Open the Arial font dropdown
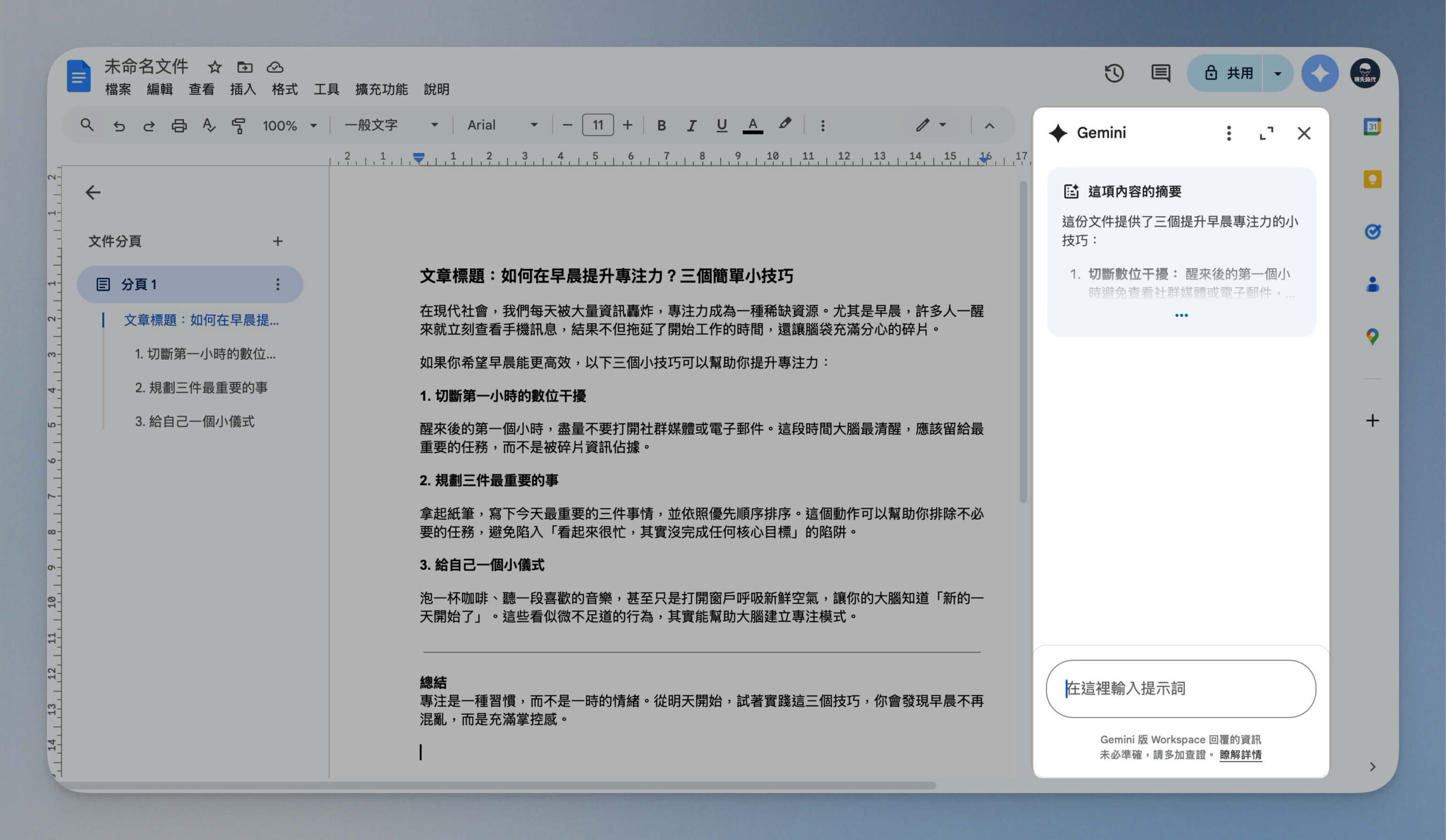The image size is (1446, 840). tap(503, 125)
